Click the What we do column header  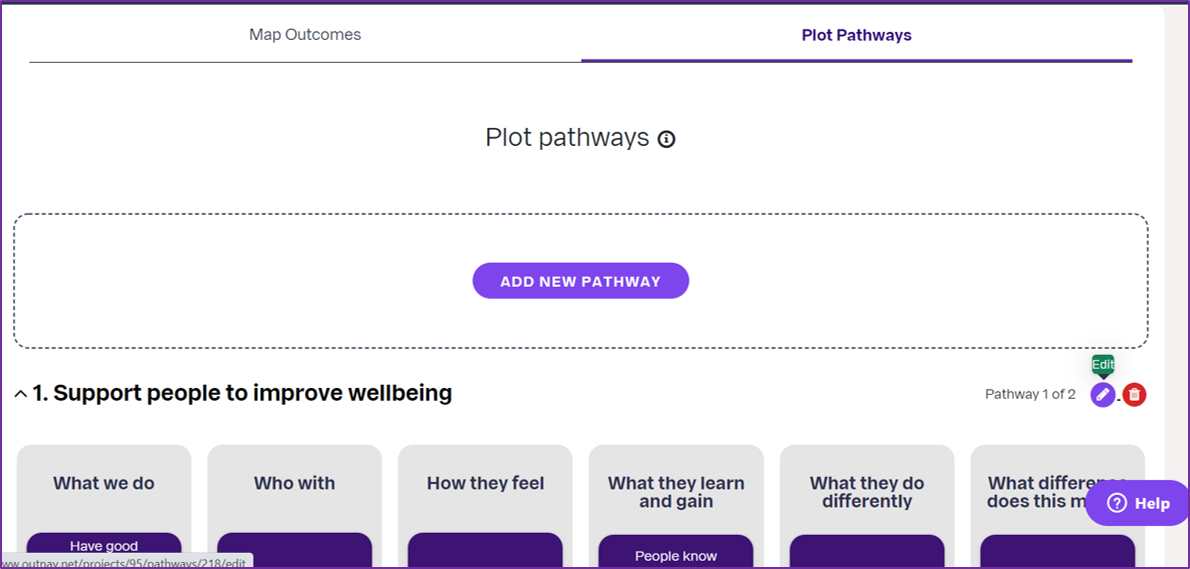pyautogui.click(x=104, y=483)
